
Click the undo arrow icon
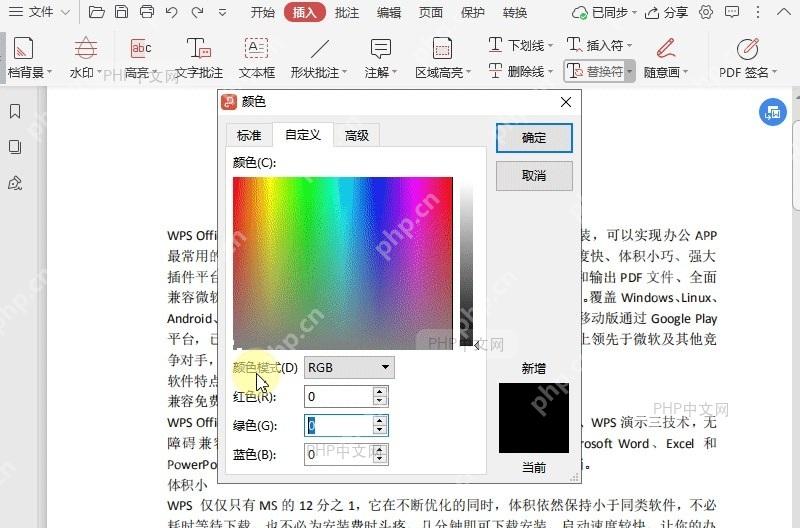click(171, 12)
